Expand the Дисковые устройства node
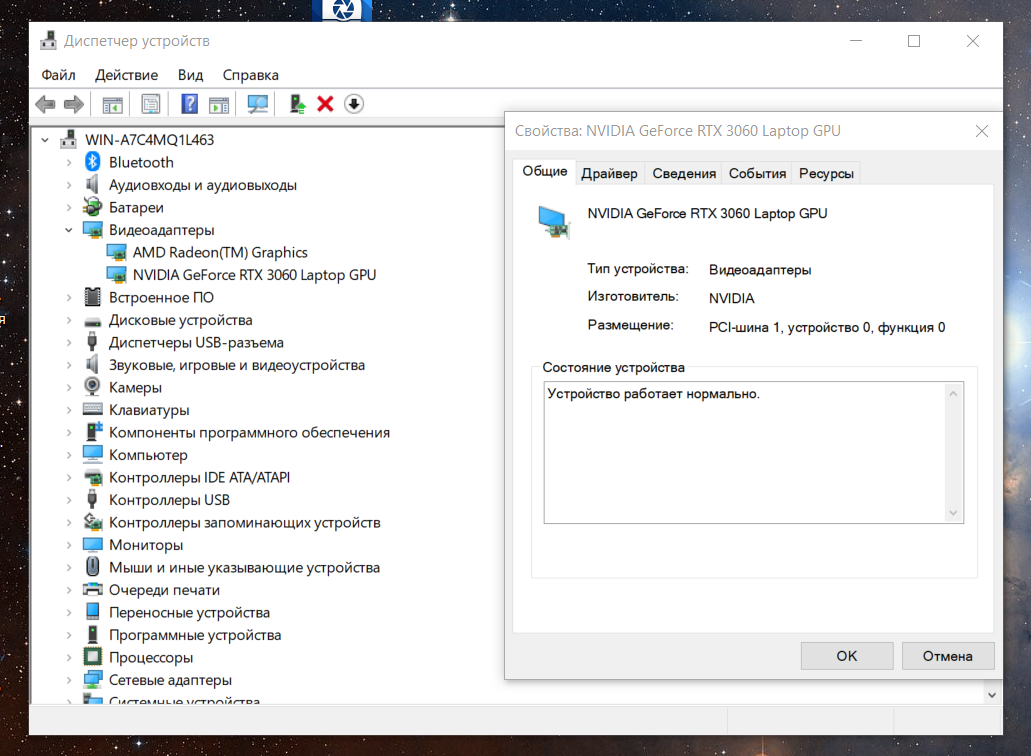The width and height of the screenshot is (1031, 756). pos(69,320)
